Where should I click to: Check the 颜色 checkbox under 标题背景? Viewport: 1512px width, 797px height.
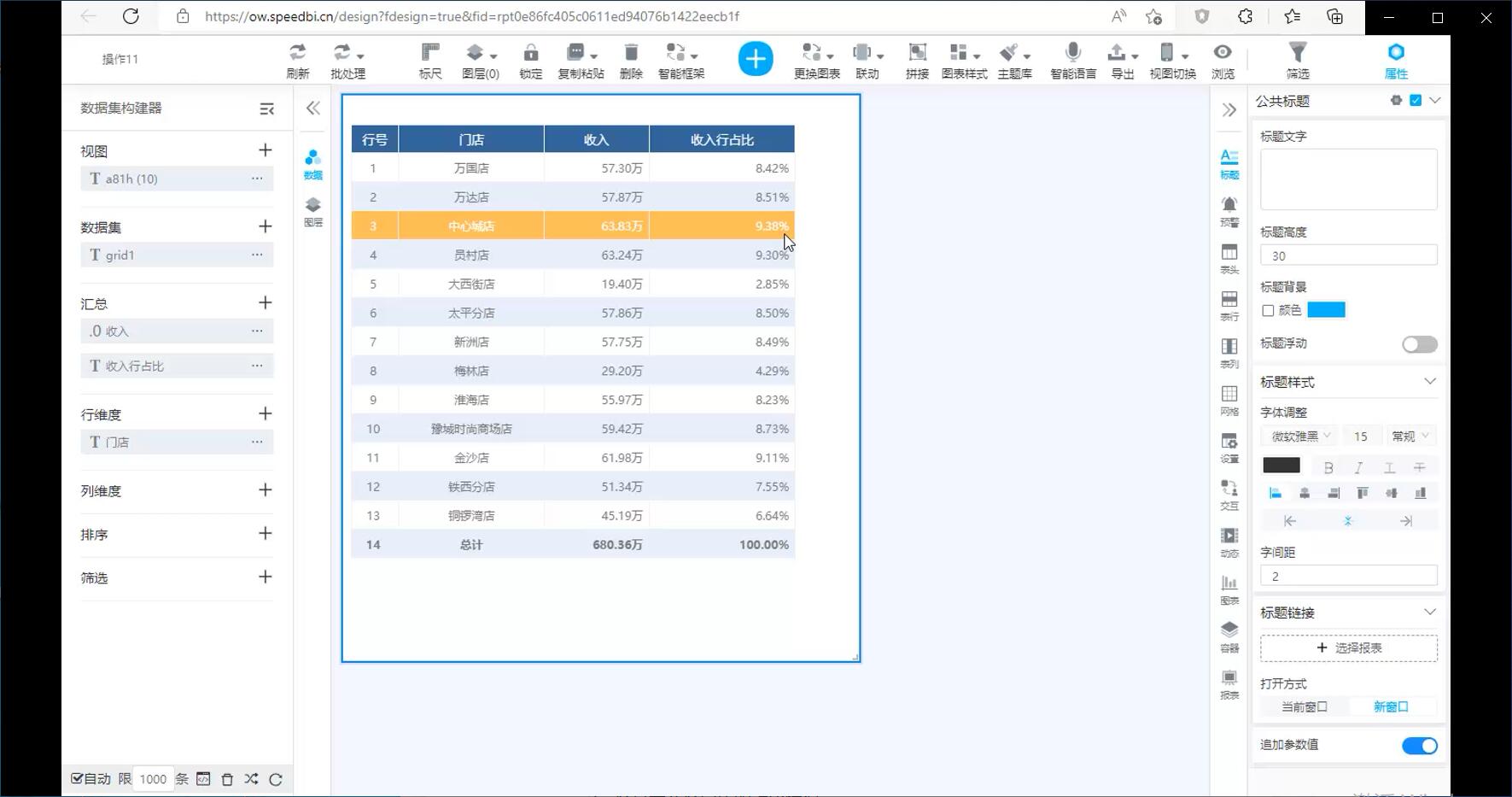[1268, 311]
